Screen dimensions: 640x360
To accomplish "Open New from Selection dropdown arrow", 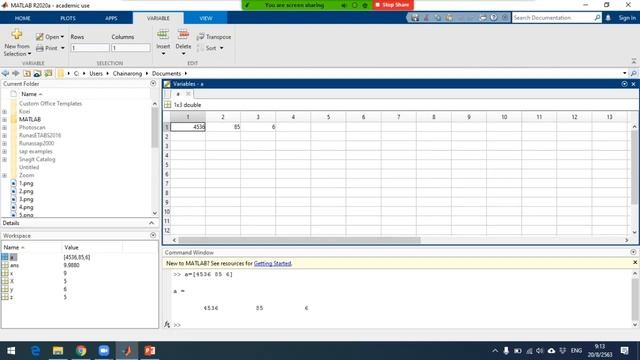I will (29, 54).
